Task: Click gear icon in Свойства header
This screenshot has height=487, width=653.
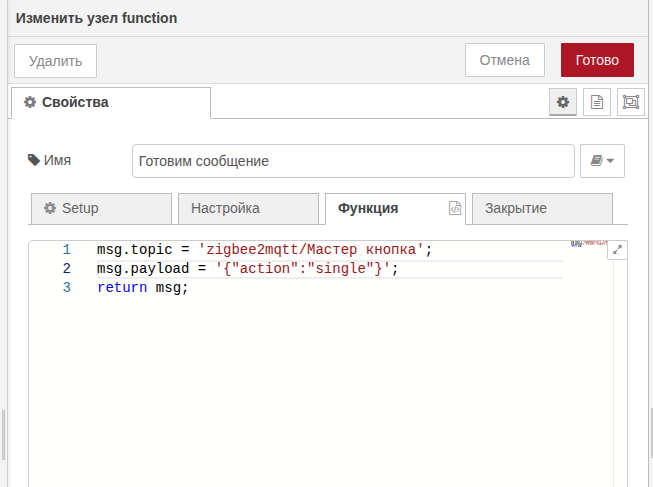Action: click(x=30, y=102)
